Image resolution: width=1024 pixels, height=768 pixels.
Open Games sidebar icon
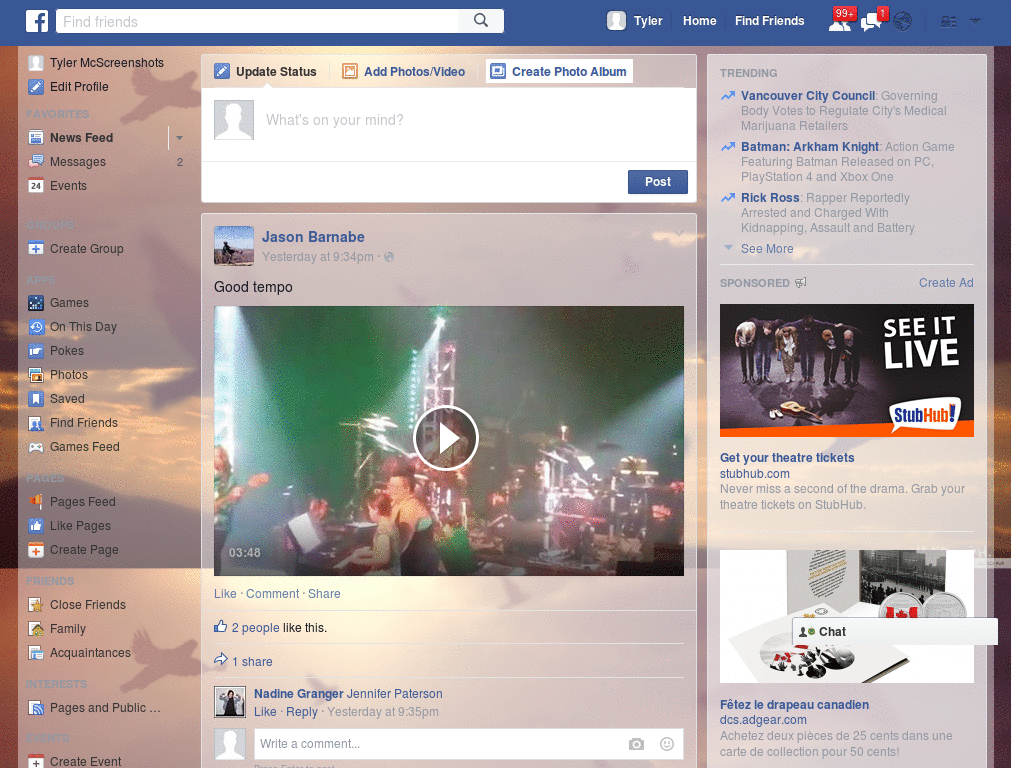36,302
